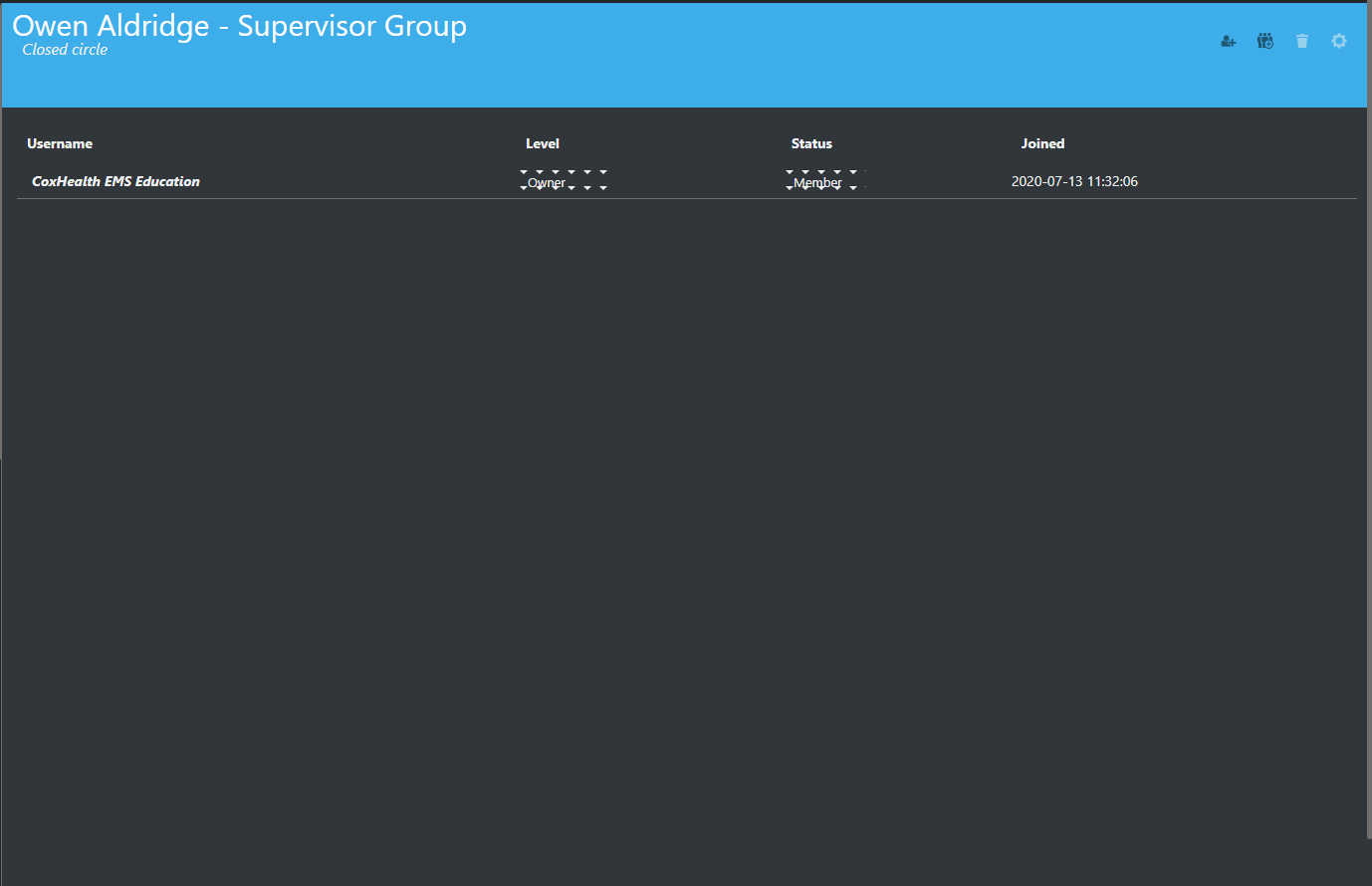Click the delete circle trash icon

1302,40
